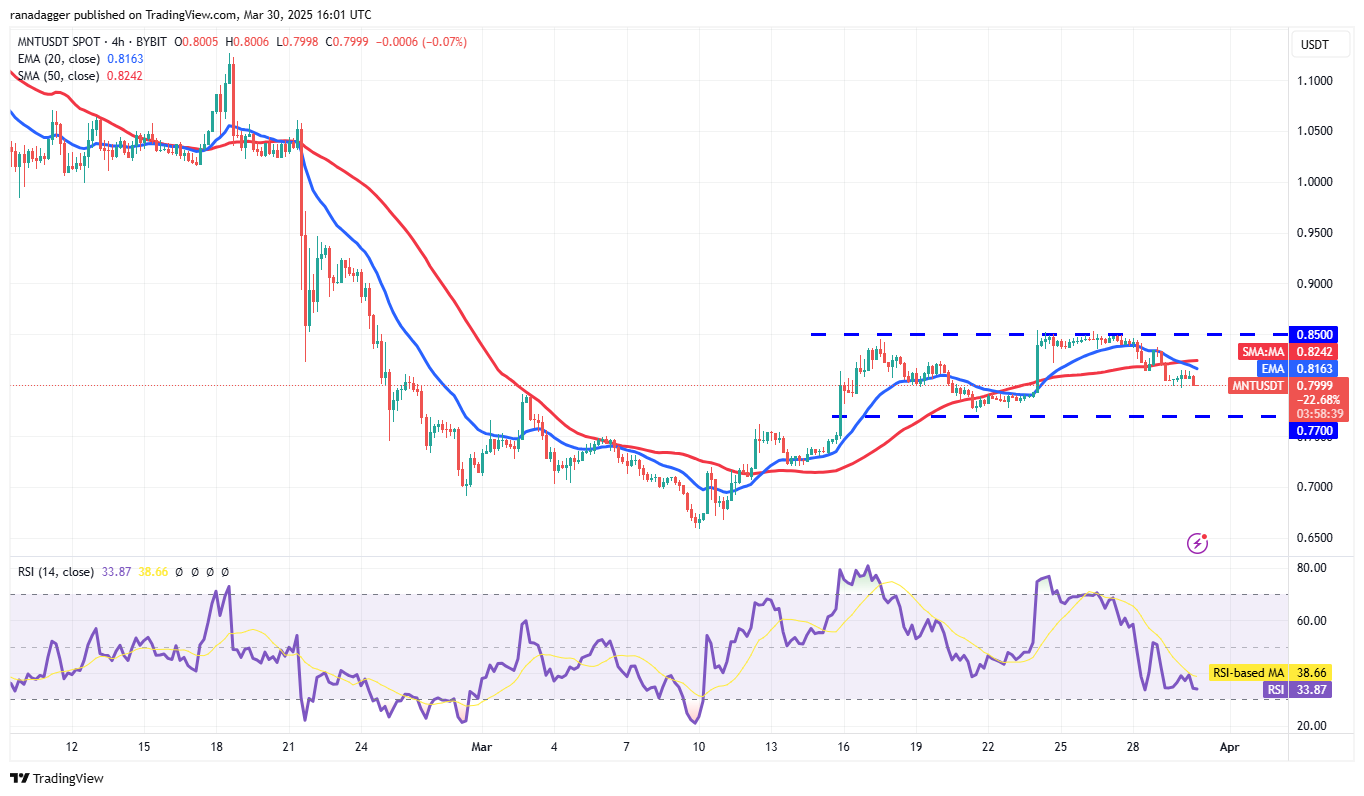Click the TradingView logo at bottom left

click(56, 778)
